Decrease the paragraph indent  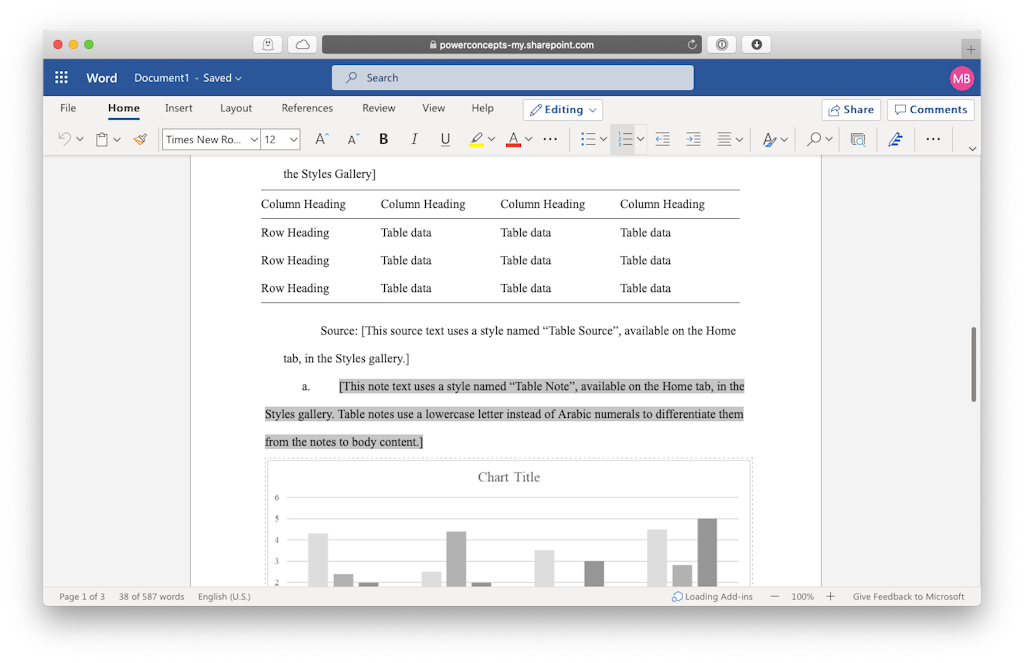662,139
